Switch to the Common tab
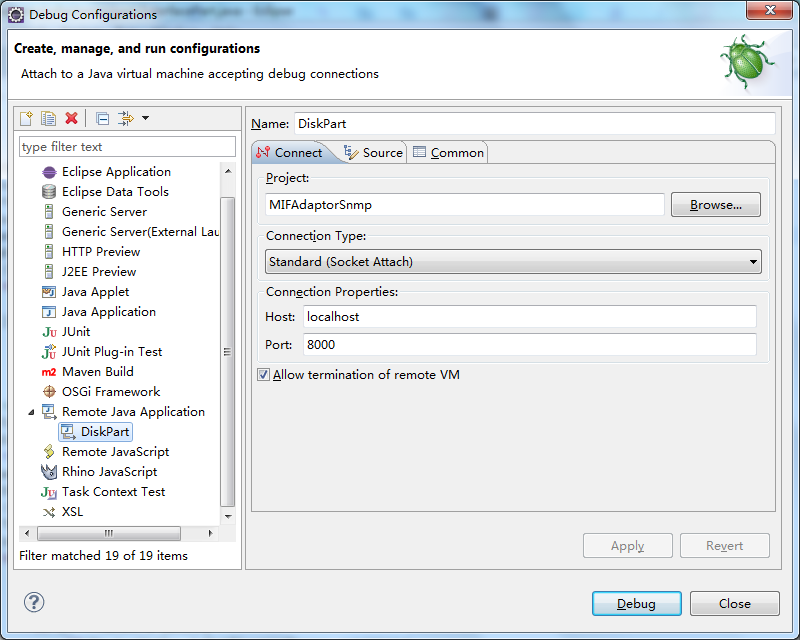Screen dimensions: 800x640 tap(448, 152)
